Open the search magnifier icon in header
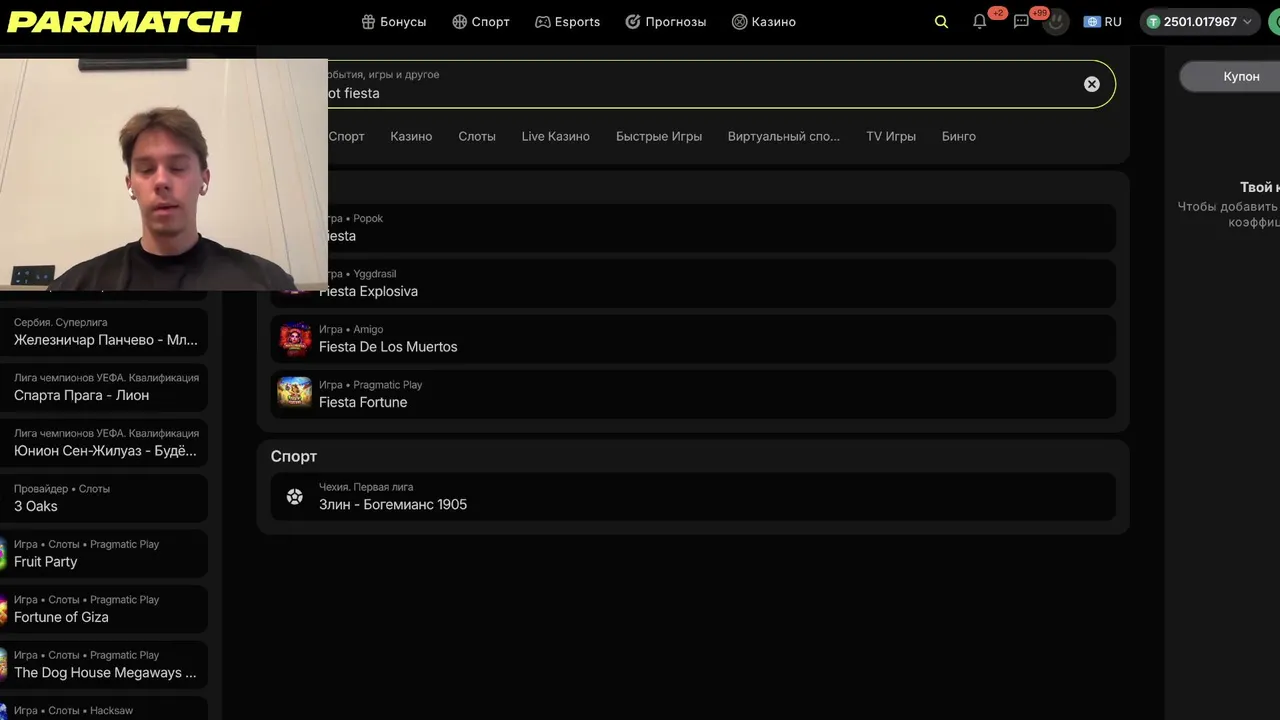The image size is (1280, 720). tap(941, 22)
